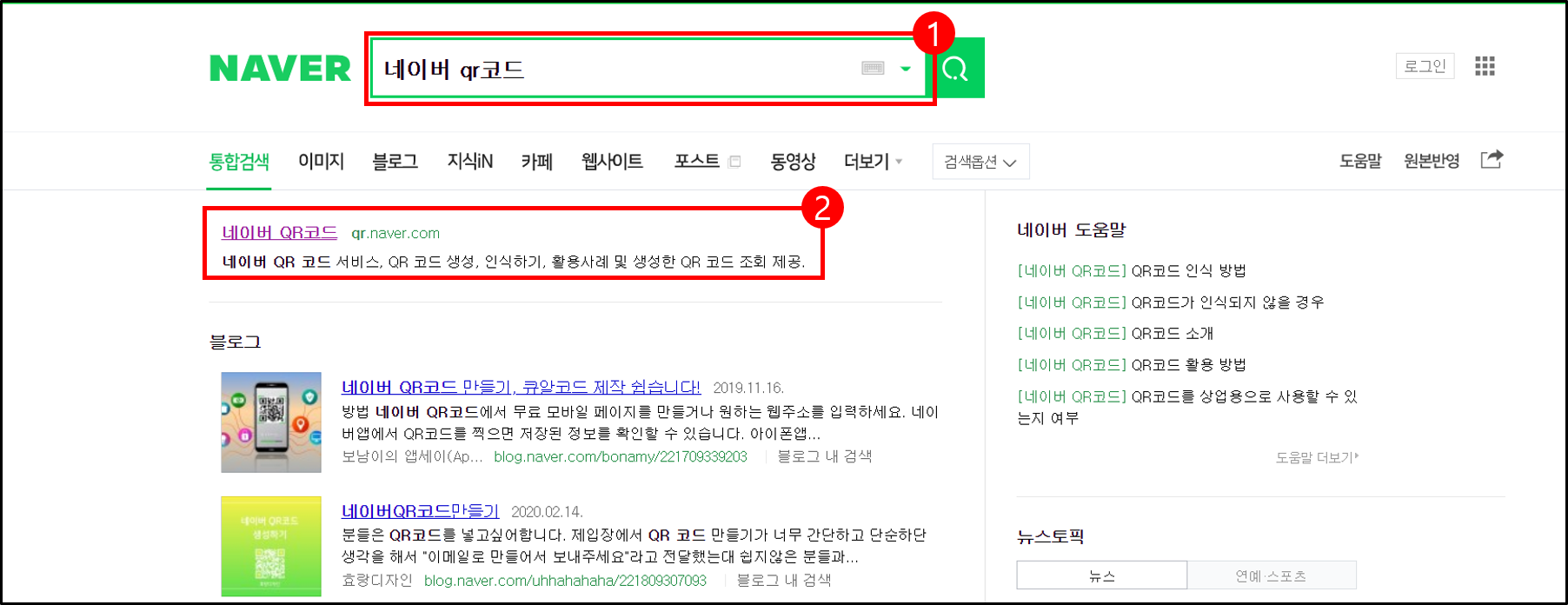Click 보낭이의 앱세이 blog name
The width and height of the screenshot is (1568, 605).
(x=412, y=456)
